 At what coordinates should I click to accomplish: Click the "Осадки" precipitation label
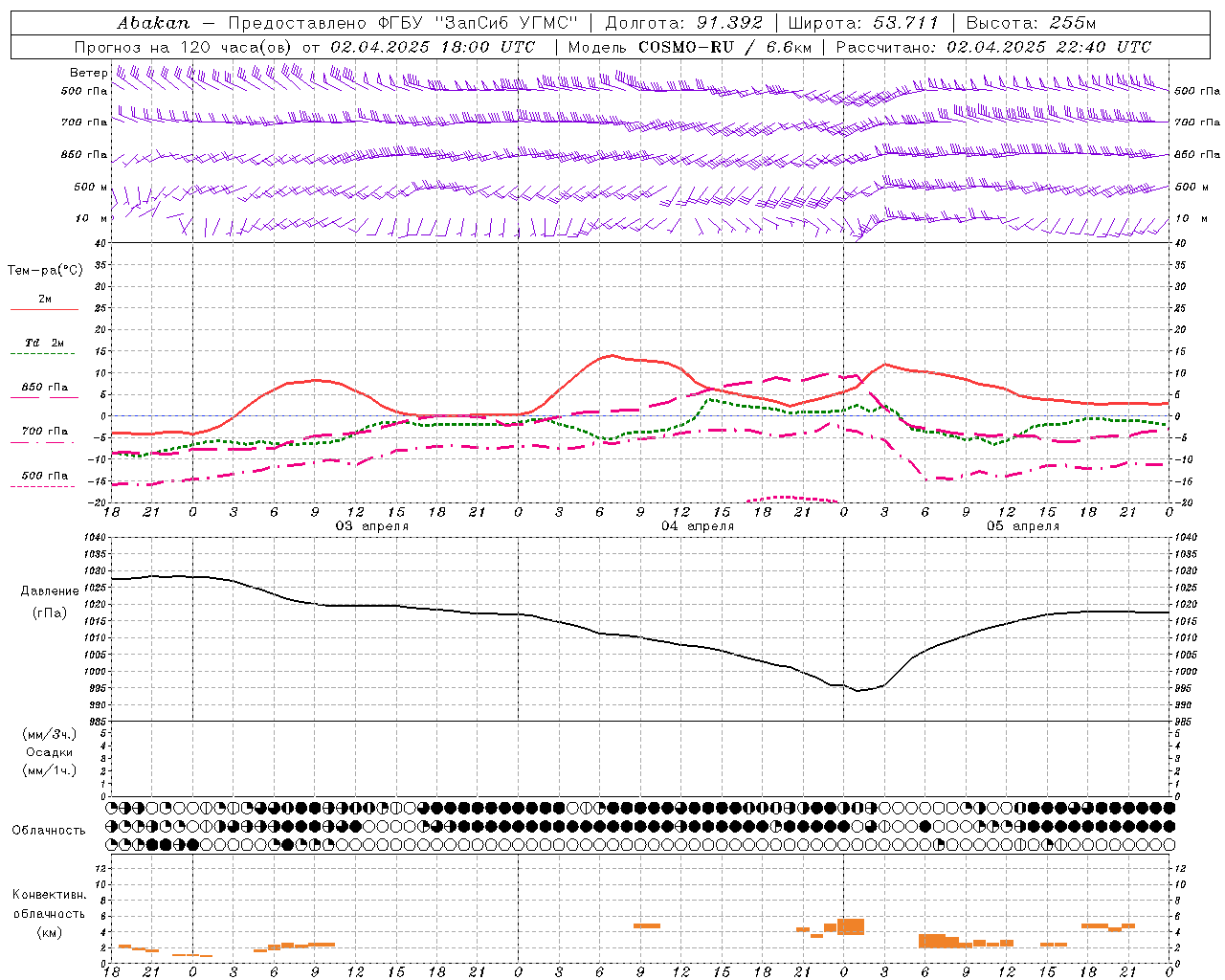coord(50,752)
